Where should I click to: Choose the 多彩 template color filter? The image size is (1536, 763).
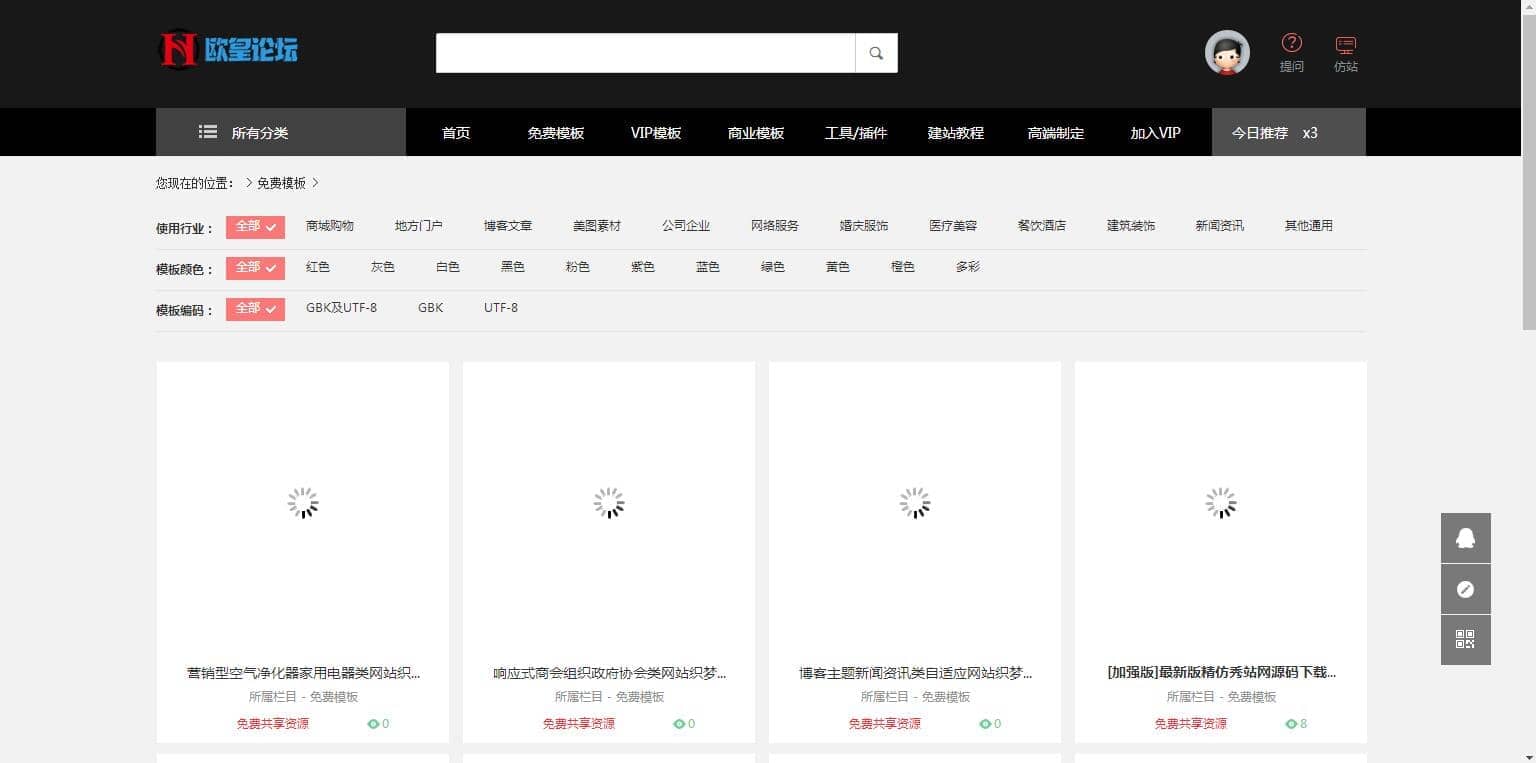[968, 267]
